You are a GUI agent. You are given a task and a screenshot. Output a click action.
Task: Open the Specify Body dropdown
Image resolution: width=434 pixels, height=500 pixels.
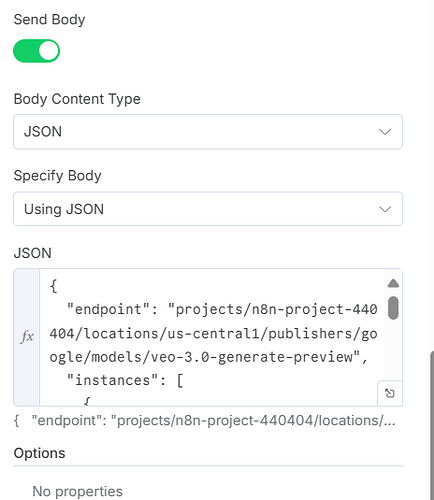click(x=208, y=209)
